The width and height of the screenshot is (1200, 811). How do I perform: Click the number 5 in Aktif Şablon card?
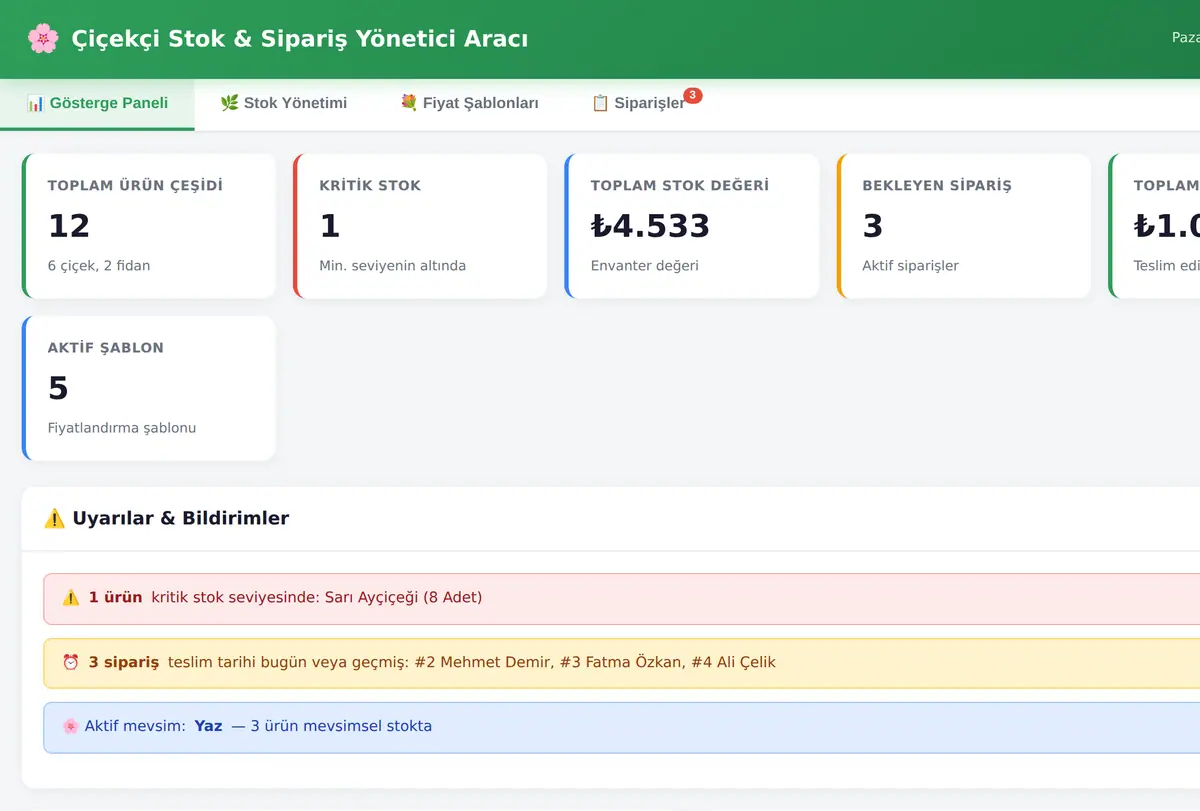(x=58, y=388)
